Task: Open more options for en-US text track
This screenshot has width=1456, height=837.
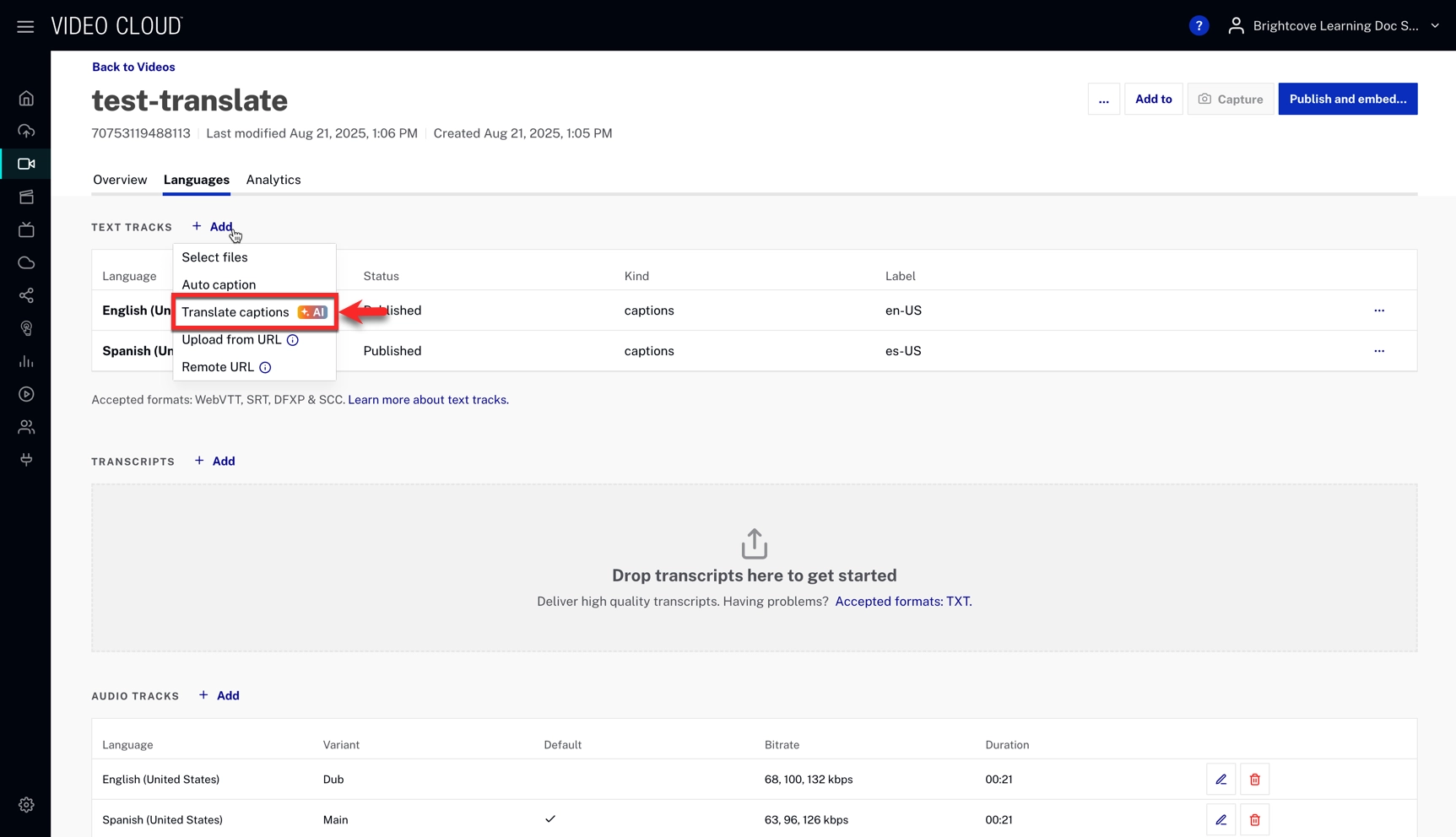Action: click(1378, 310)
